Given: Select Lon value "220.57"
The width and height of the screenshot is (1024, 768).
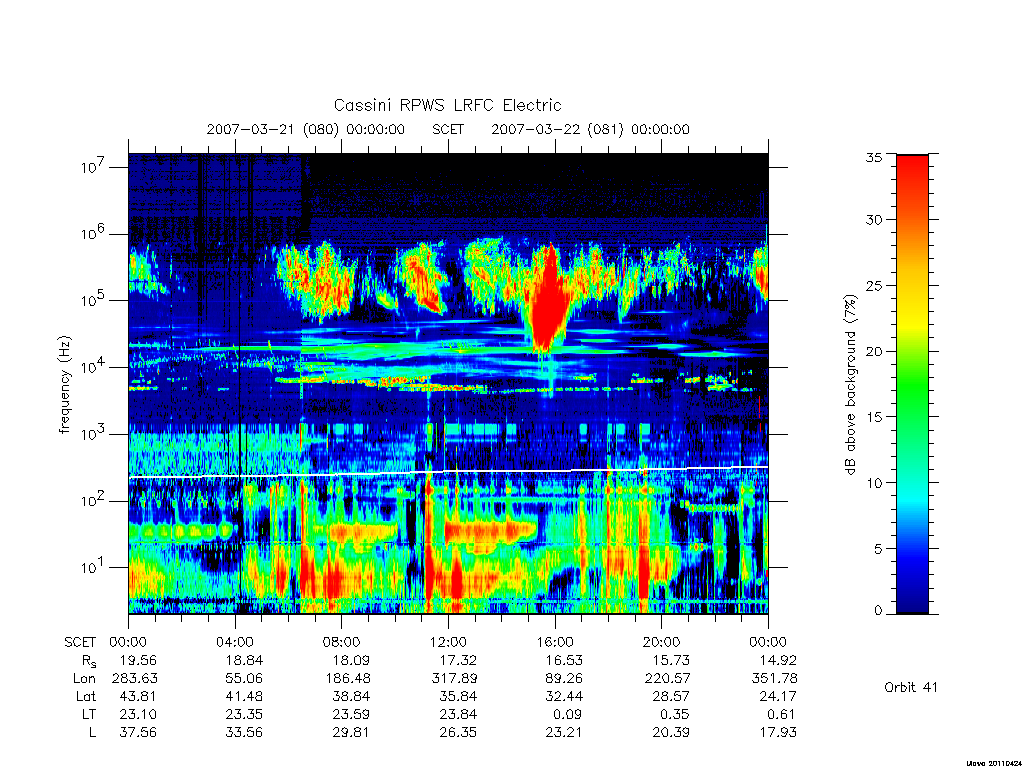Looking at the screenshot, I should point(667,679).
